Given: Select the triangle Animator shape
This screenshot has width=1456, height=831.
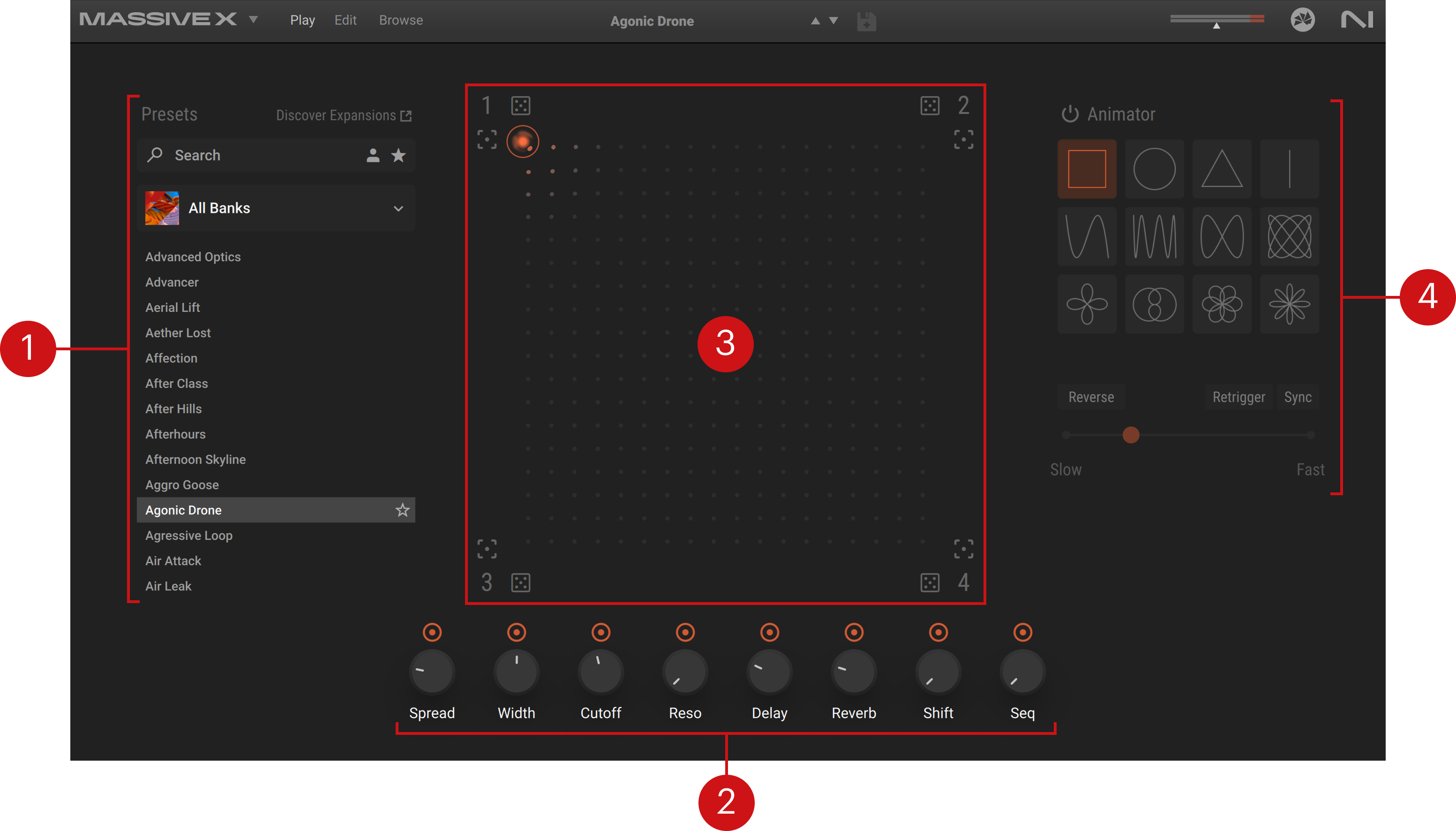Looking at the screenshot, I should [1222, 169].
